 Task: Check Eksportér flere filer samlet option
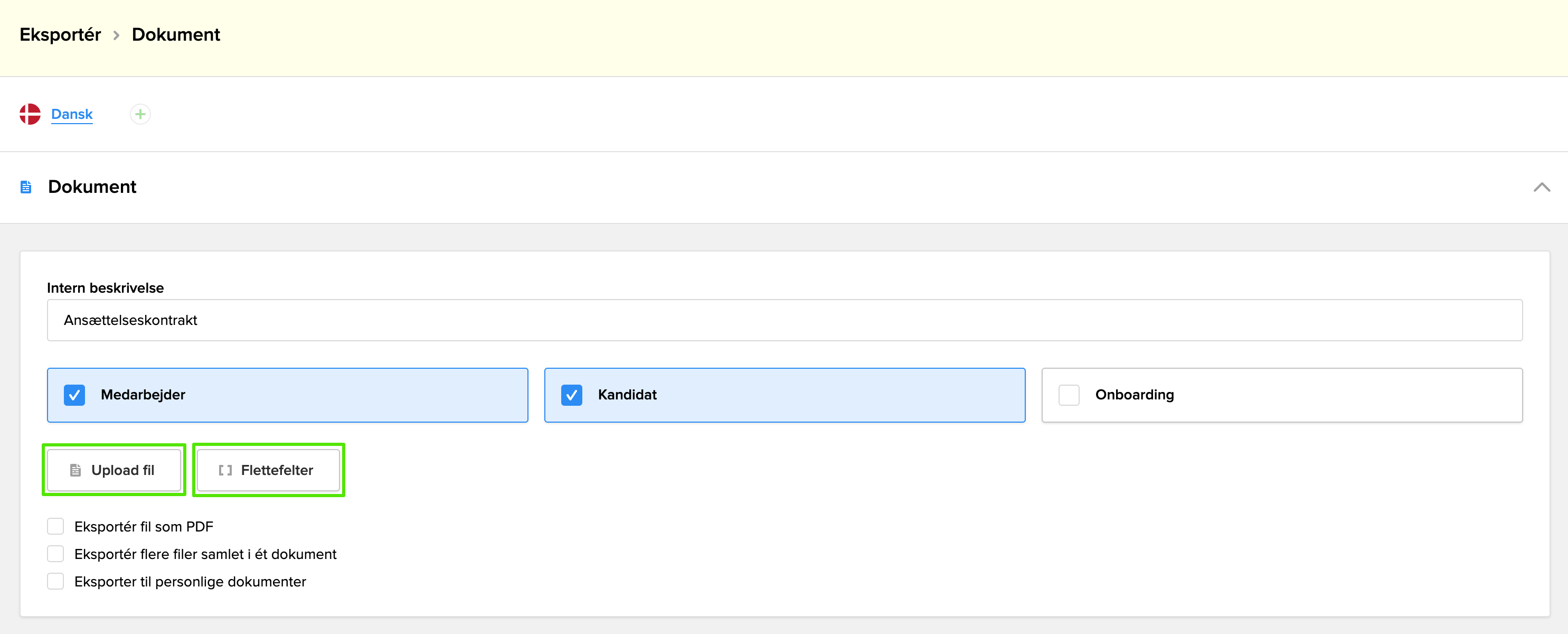[x=55, y=554]
